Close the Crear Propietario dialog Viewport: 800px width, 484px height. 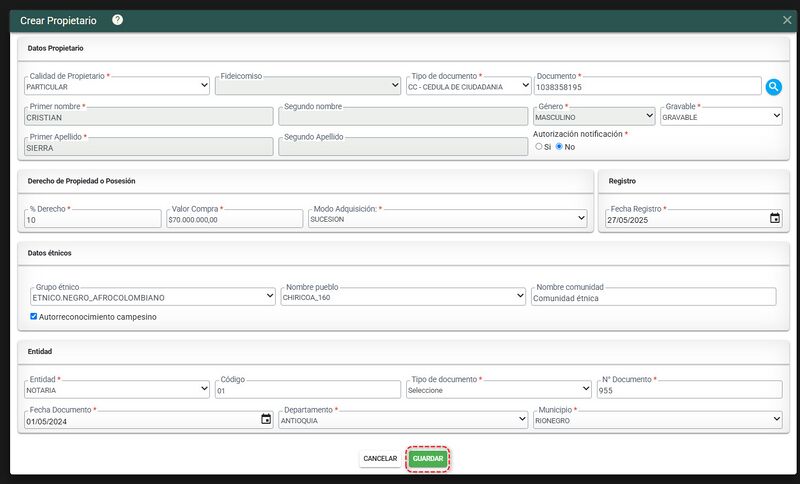[x=787, y=20]
